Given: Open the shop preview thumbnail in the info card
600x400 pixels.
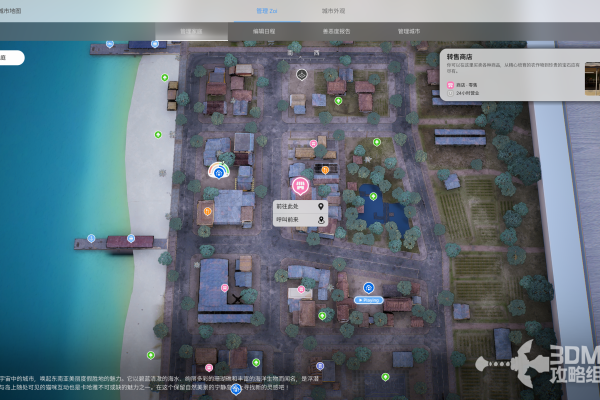Looking at the screenshot, I should pyautogui.click(x=592, y=79).
